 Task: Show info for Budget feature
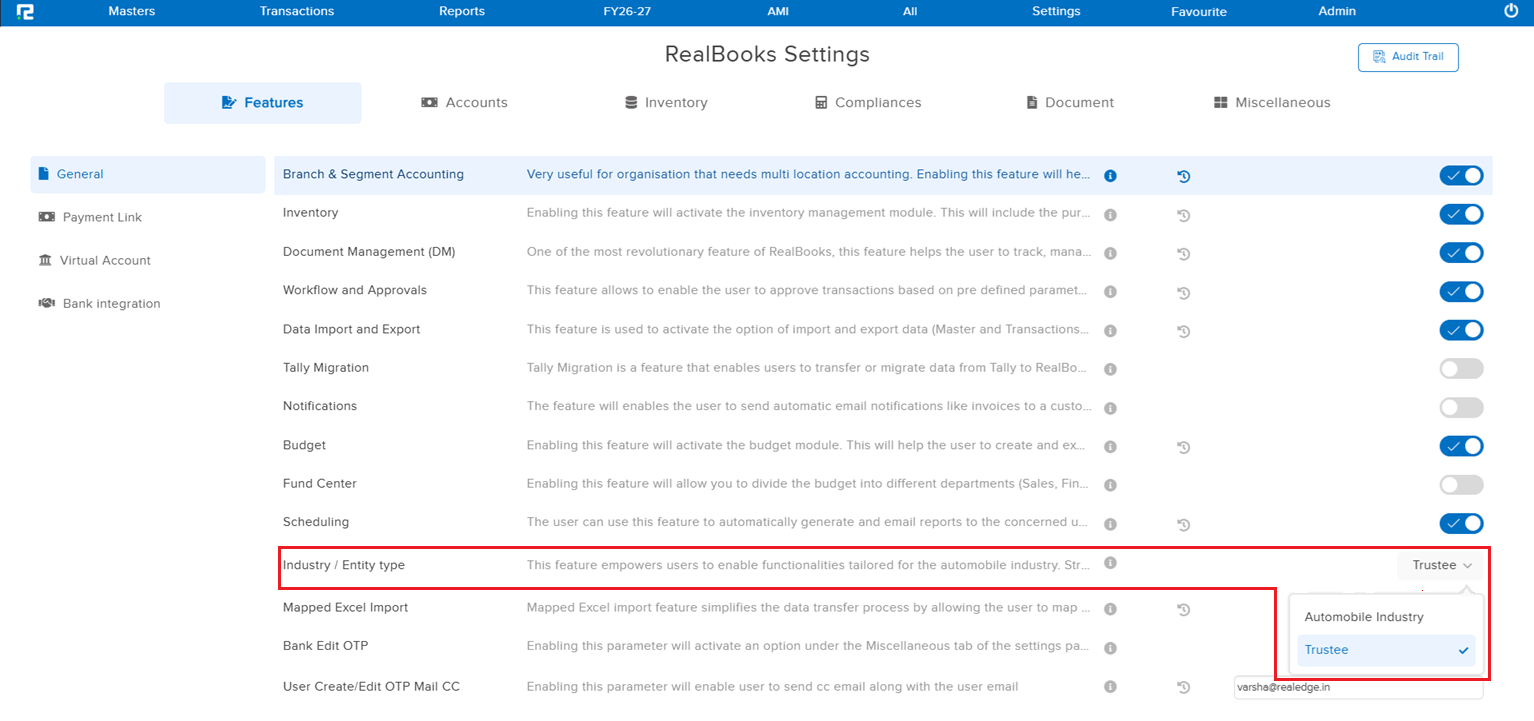click(1110, 447)
